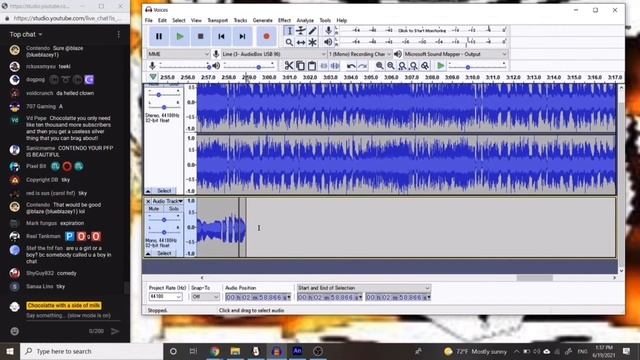Image resolution: width=640 pixels, height=360 pixels.
Task: Redo the last undone action
Action: tap(362, 66)
